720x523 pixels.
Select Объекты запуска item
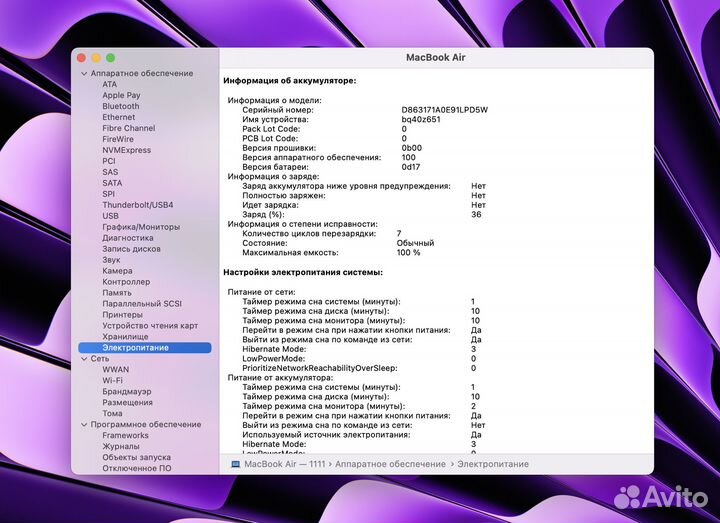(x=136, y=457)
